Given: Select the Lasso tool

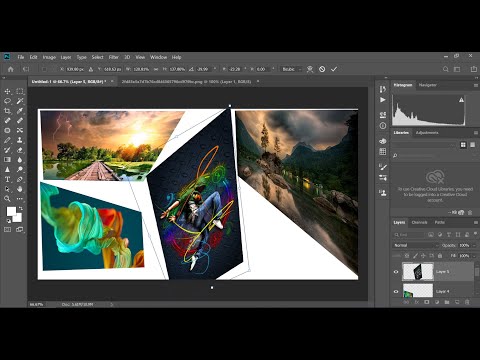Looking at the screenshot, I should 7,101.
